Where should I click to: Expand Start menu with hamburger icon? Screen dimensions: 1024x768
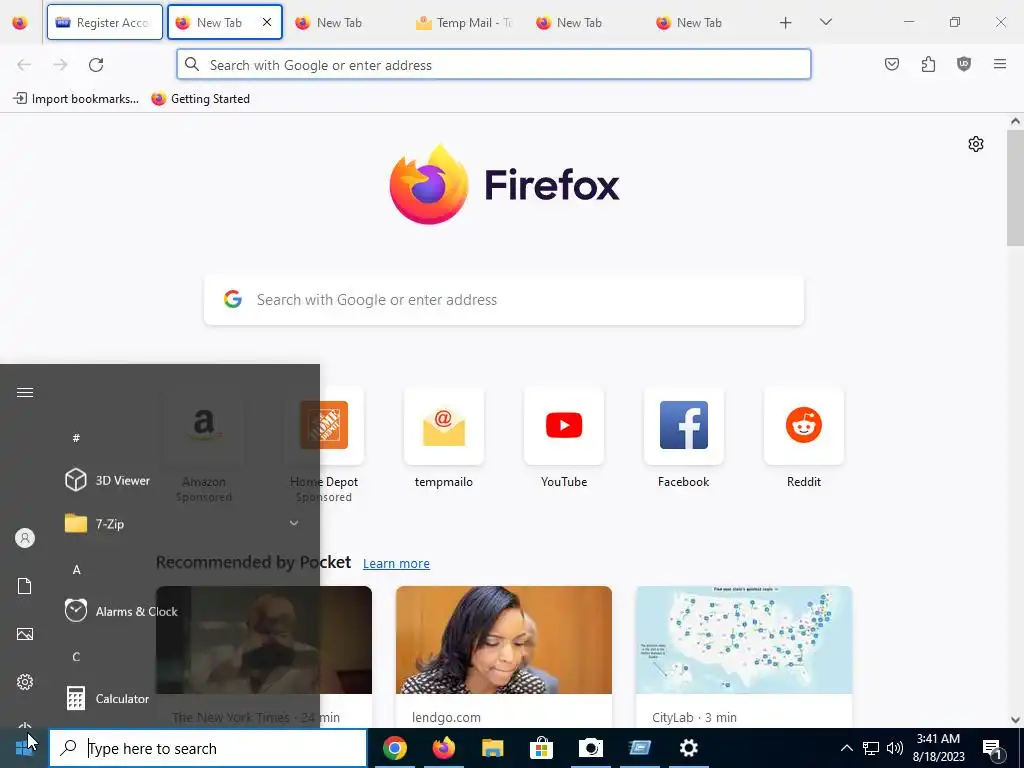click(25, 392)
